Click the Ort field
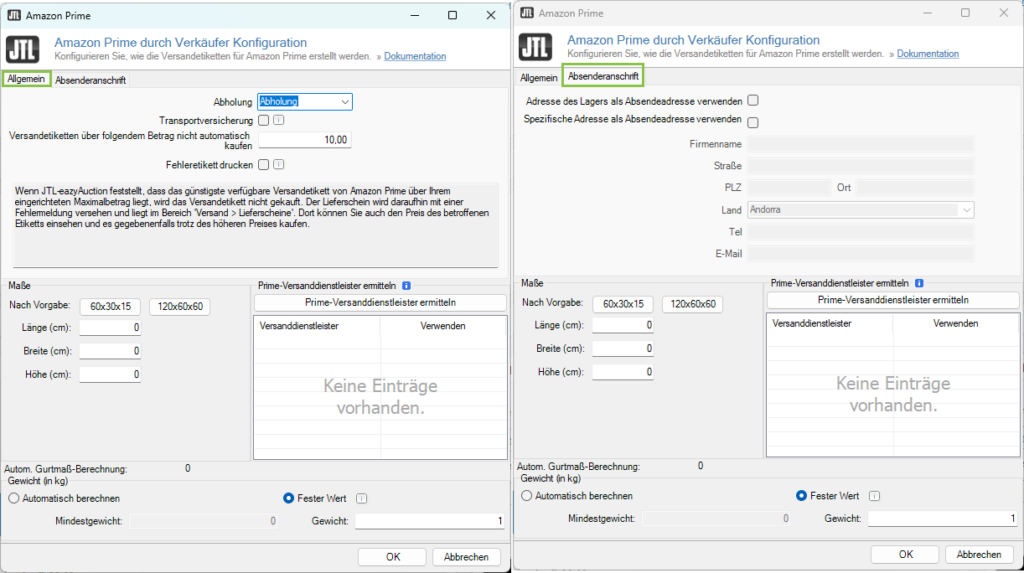The height and width of the screenshot is (573, 1024). [x=915, y=188]
